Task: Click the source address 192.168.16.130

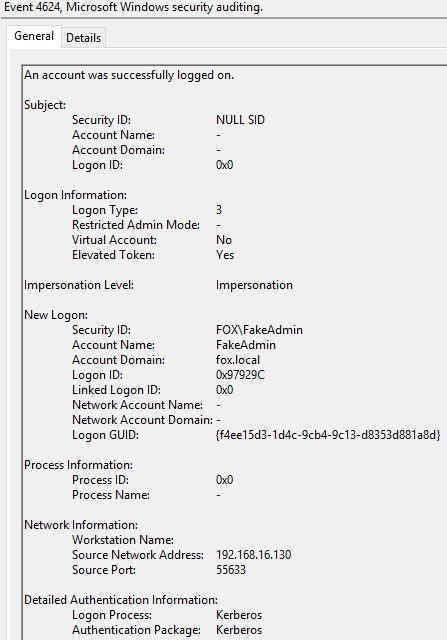Action: coord(254,555)
